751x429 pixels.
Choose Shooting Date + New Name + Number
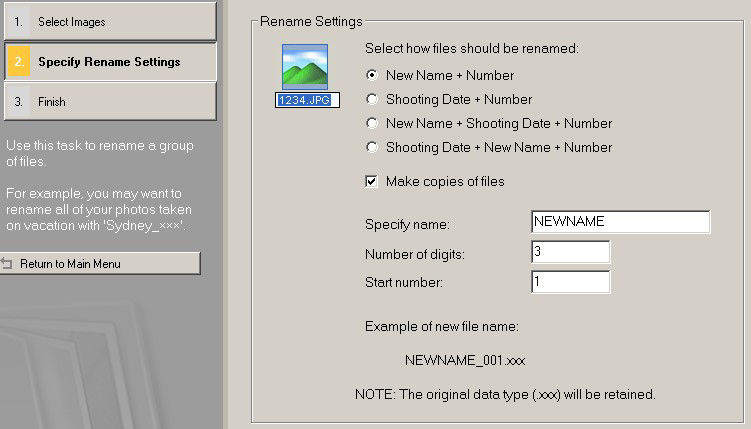(373, 147)
